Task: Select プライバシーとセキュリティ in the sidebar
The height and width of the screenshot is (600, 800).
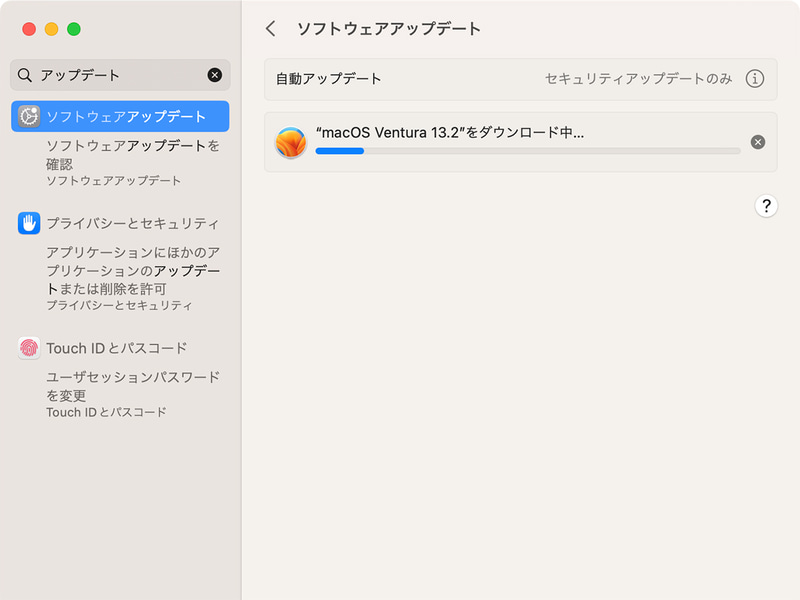Action: point(120,223)
